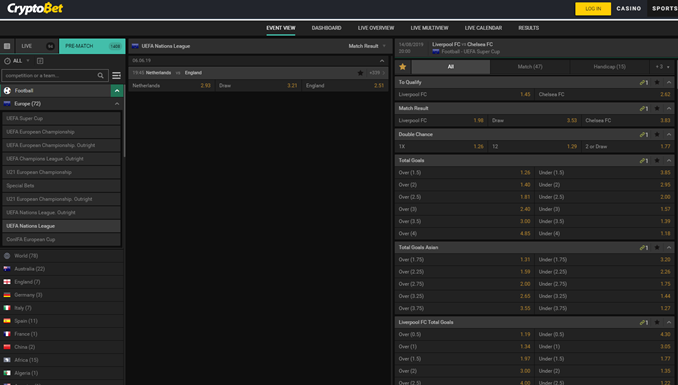Switch to the DASHBOARD tab
The height and width of the screenshot is (385, 678).
tap(326, 28)
